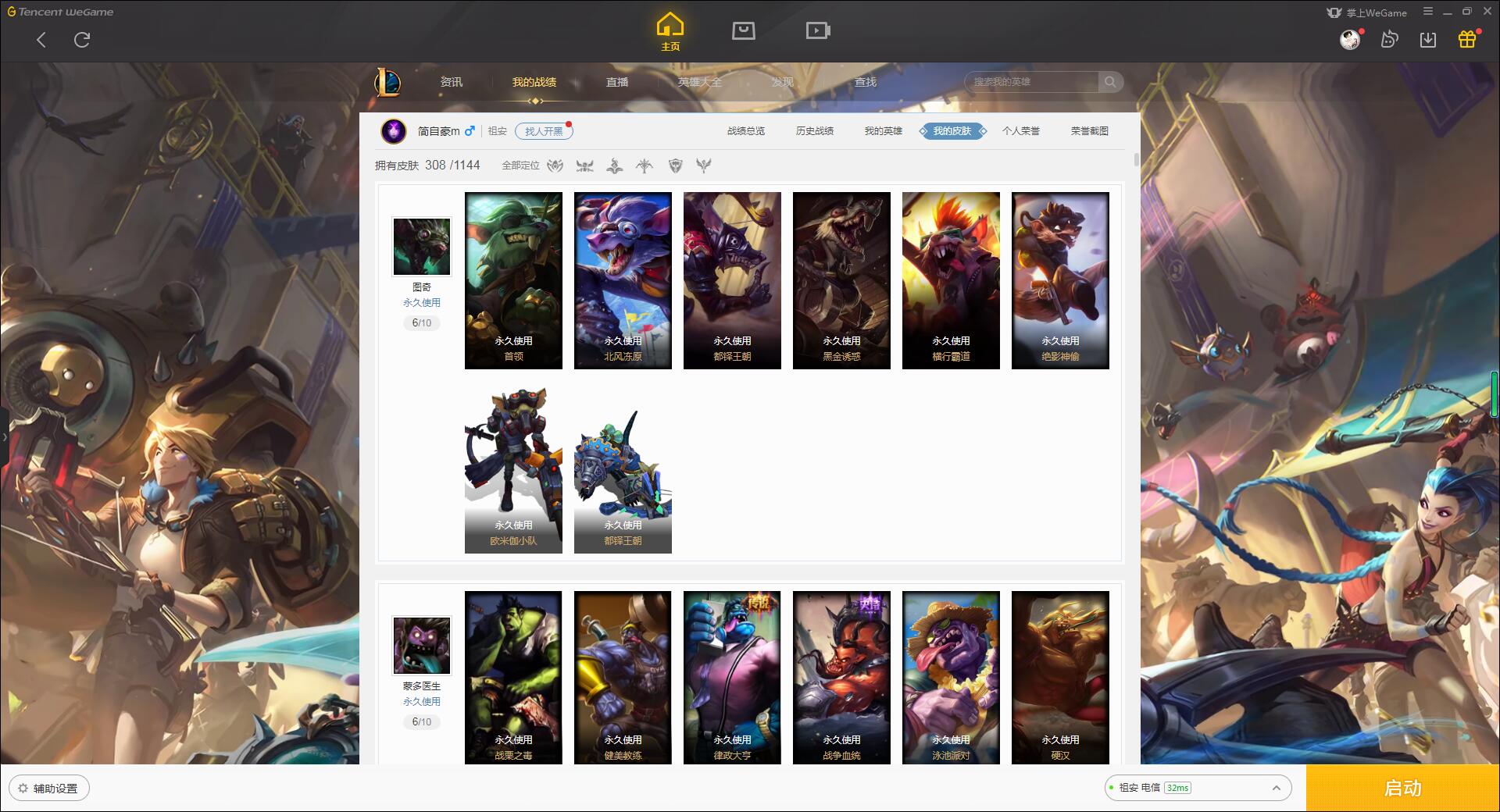1500x812 pixels.
Task: Click the search magnifier button
Action: 1110,82
